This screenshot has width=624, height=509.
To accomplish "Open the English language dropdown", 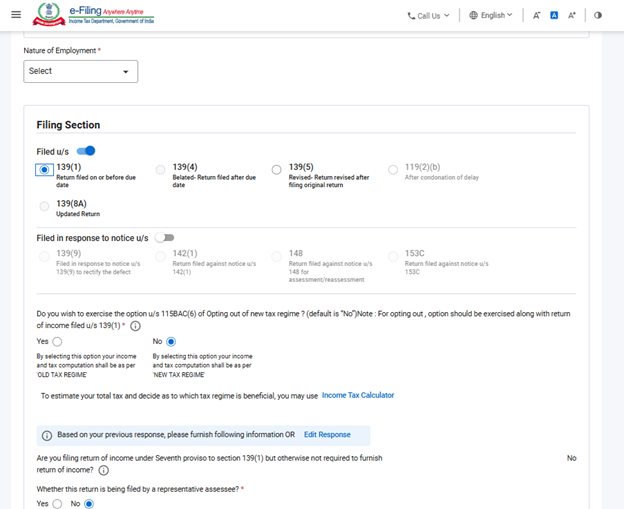I will (491, 15).
